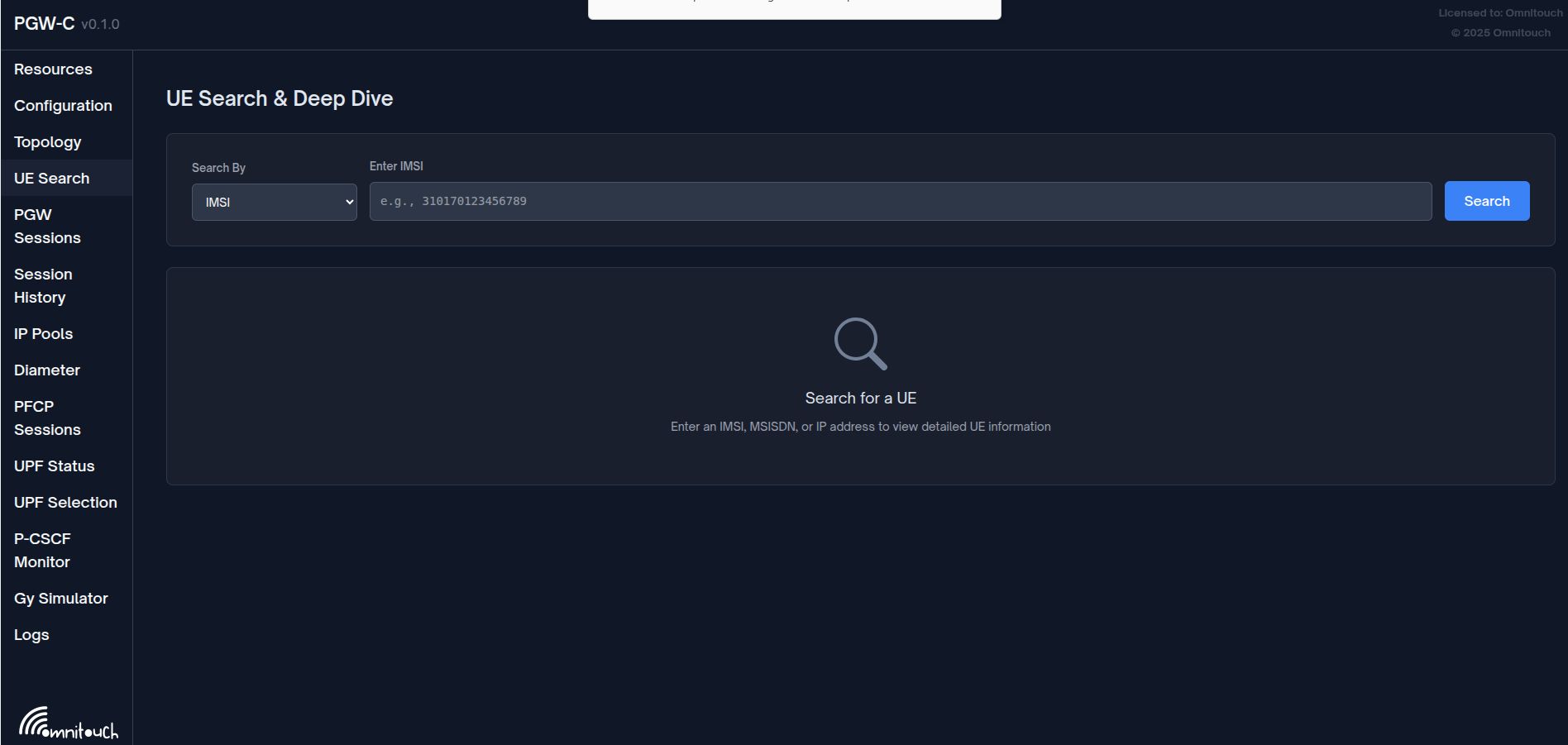Image resolution: width=1568 pixels, height=745 pixels.
Task: Open the Configuration section
Action: click(x=63, y=105)
